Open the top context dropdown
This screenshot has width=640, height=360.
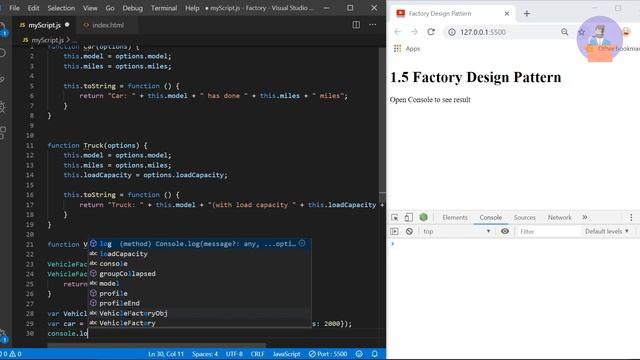click(456, 231)
